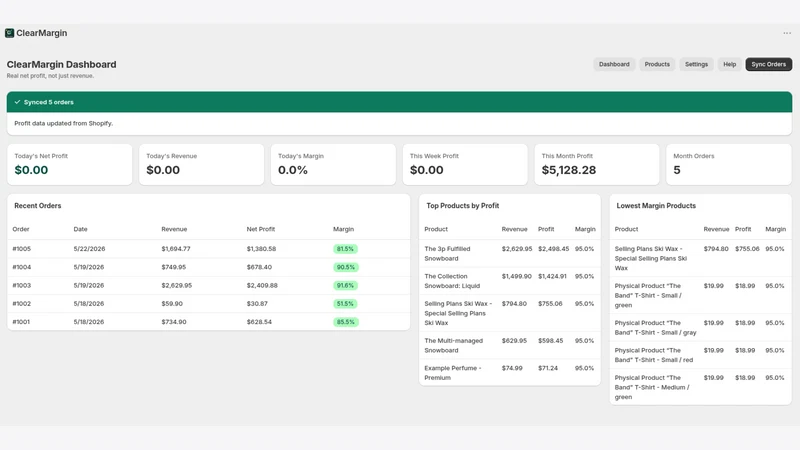The height and width of the screenshot is (450, 800).
Task: Click the Recent Orders heading
Action: click(38, 206)
